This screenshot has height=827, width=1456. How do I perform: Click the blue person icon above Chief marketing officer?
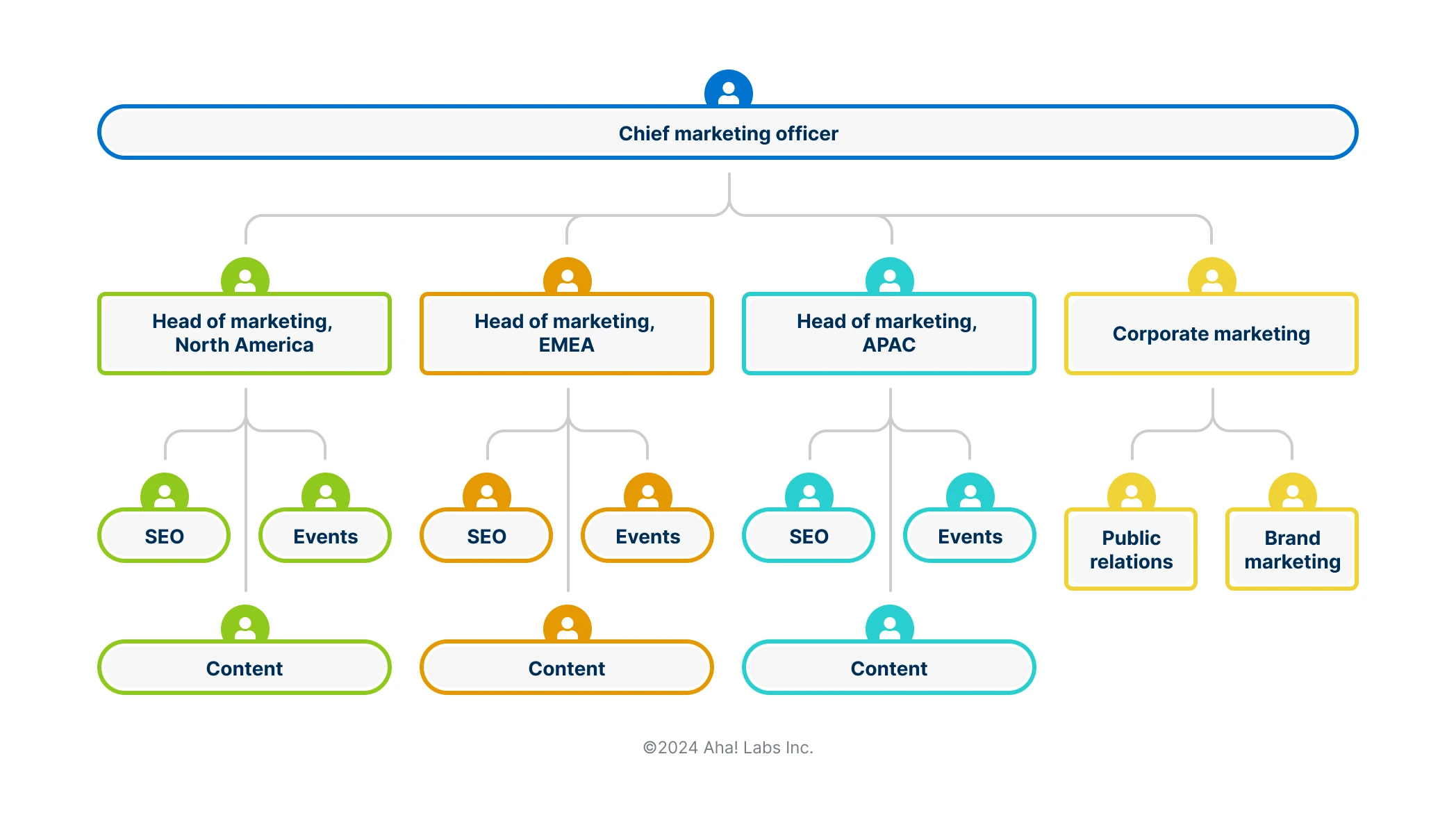tap(728, 89)
